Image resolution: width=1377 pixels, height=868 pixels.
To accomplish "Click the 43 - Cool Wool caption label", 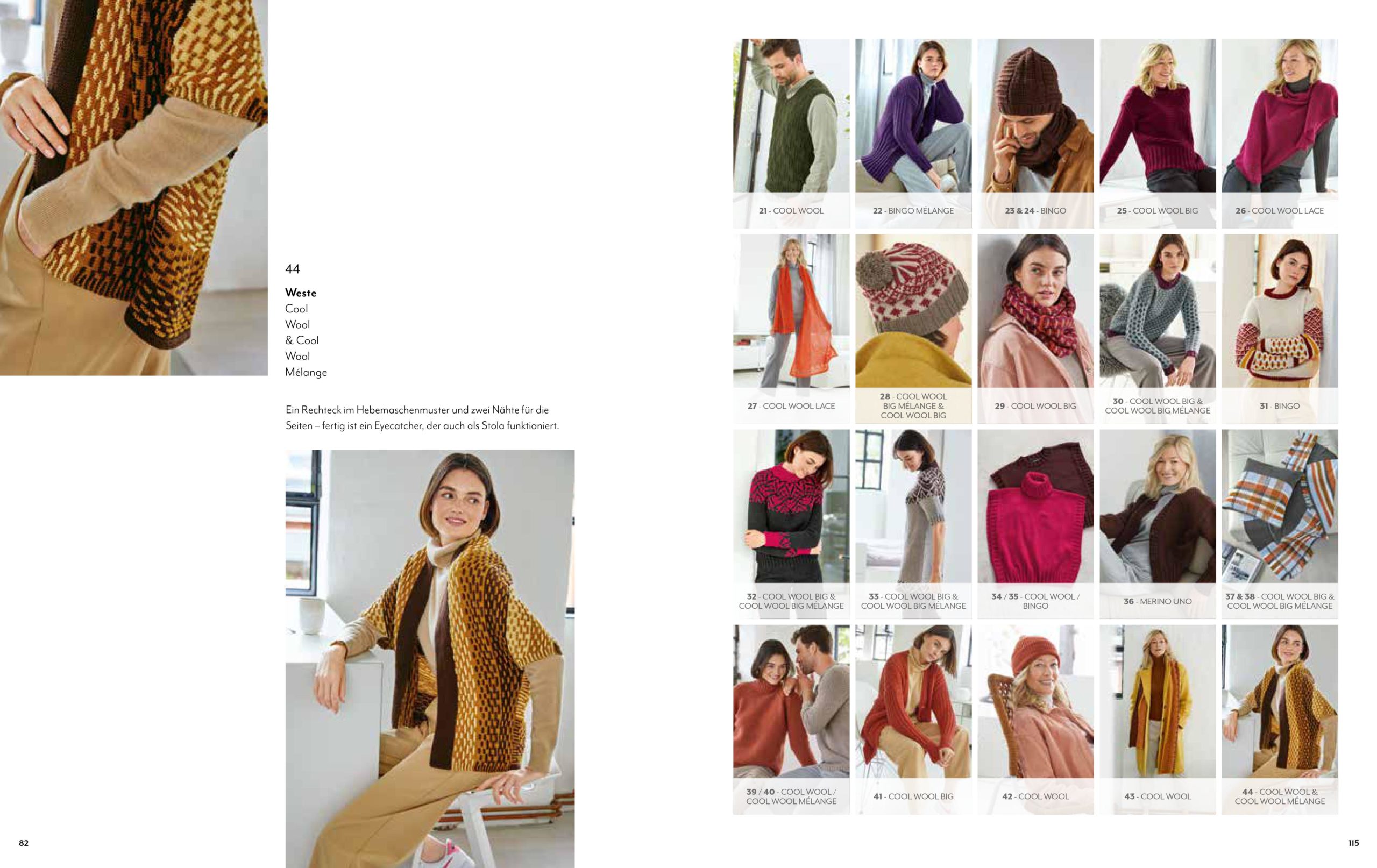I will pyautogui.click(x=1158, y=796).
